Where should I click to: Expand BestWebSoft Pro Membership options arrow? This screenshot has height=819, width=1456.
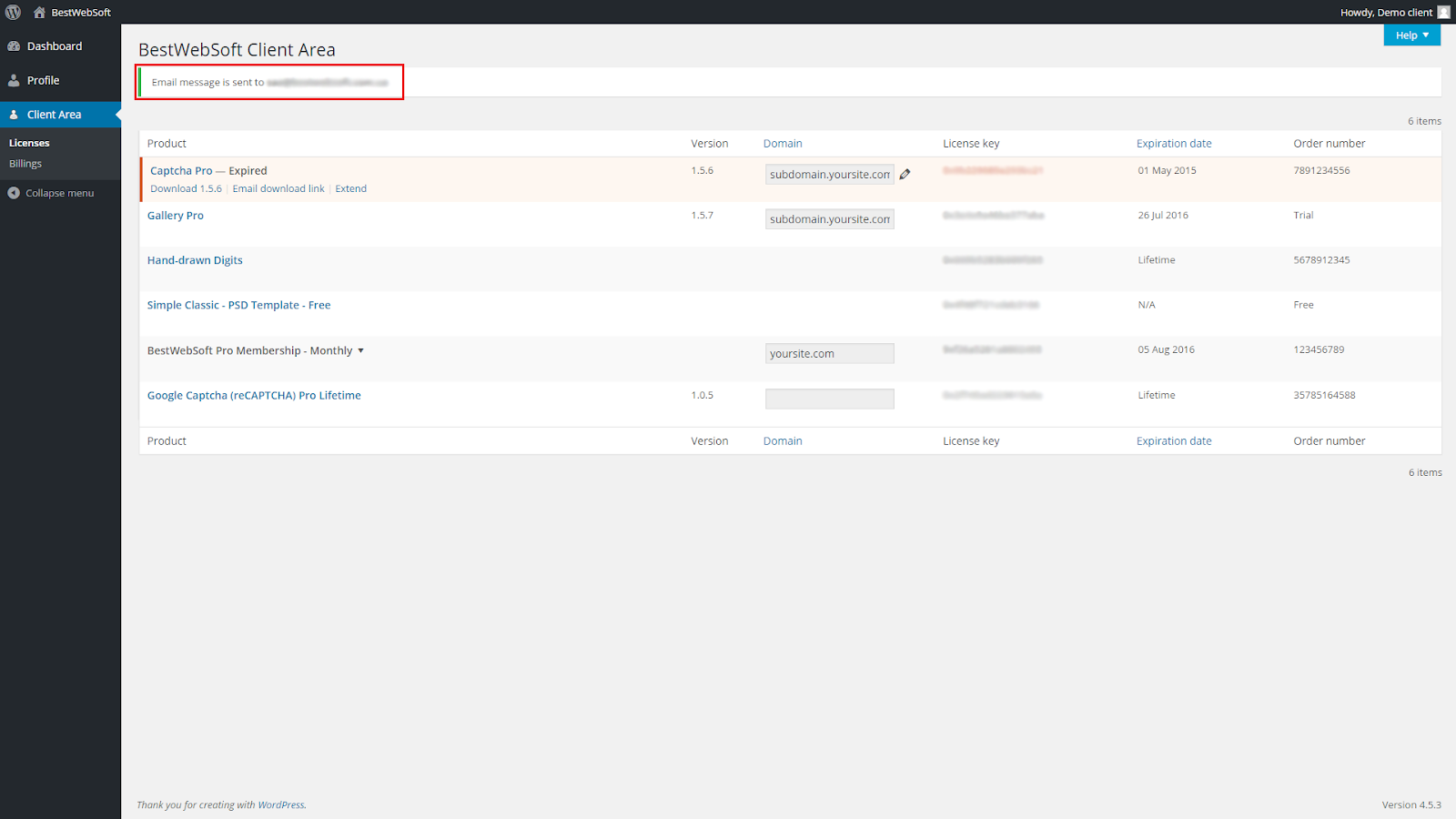pos(360,350)
